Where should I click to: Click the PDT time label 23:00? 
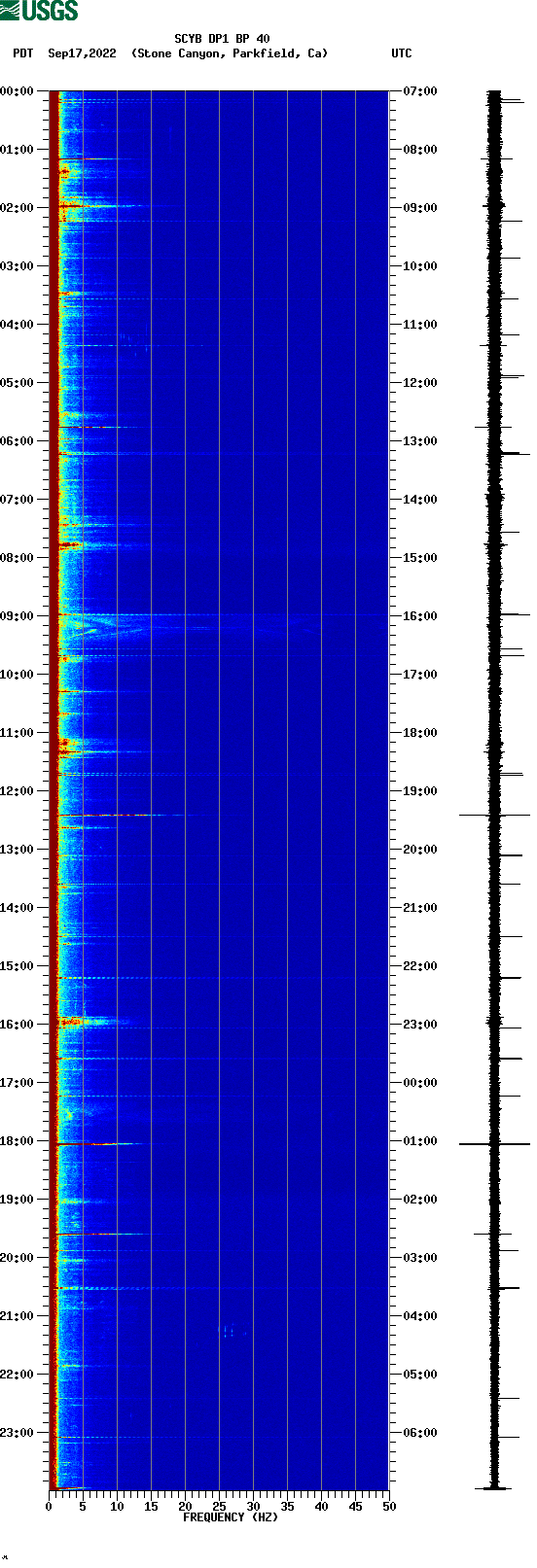point(18,1433)
